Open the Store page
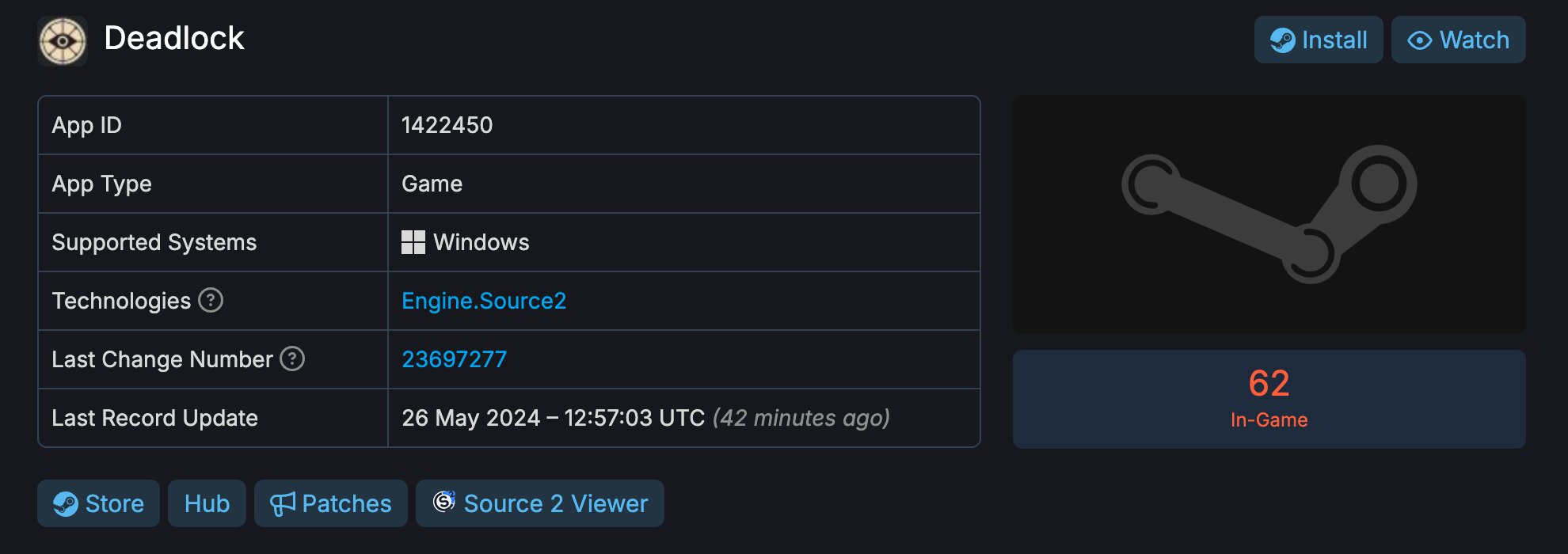The width and height of the screenshot is (1568, 554). pyautogui.click(x=98, y=503)
